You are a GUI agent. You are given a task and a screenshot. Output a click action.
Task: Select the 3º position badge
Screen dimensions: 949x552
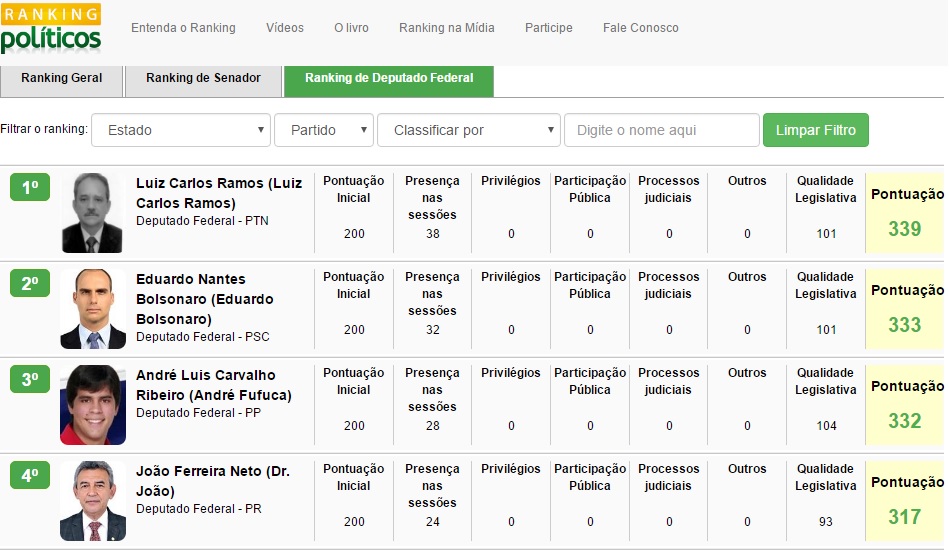[30, 379]
